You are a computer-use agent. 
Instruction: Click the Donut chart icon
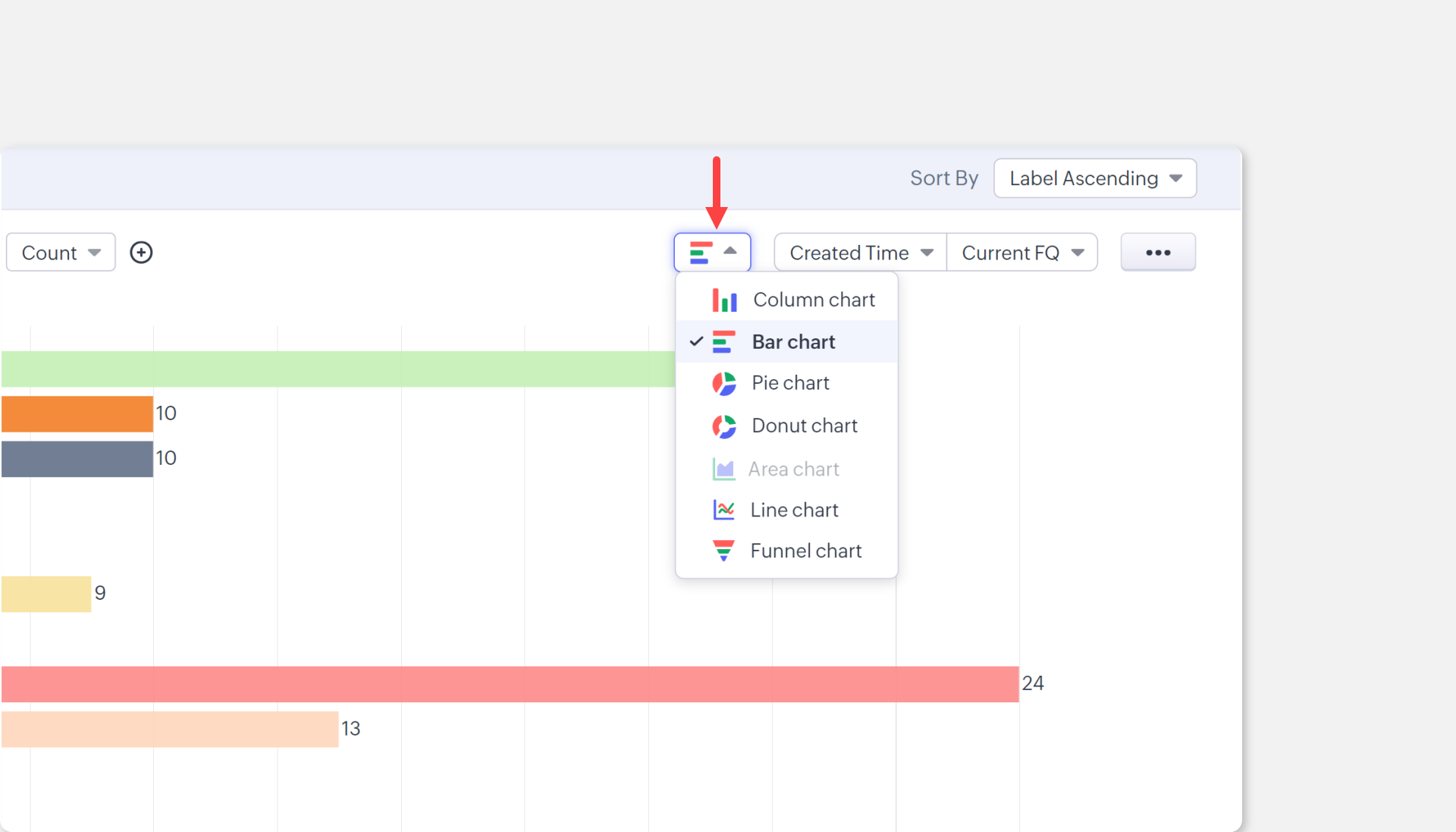(x=723, y=426)
